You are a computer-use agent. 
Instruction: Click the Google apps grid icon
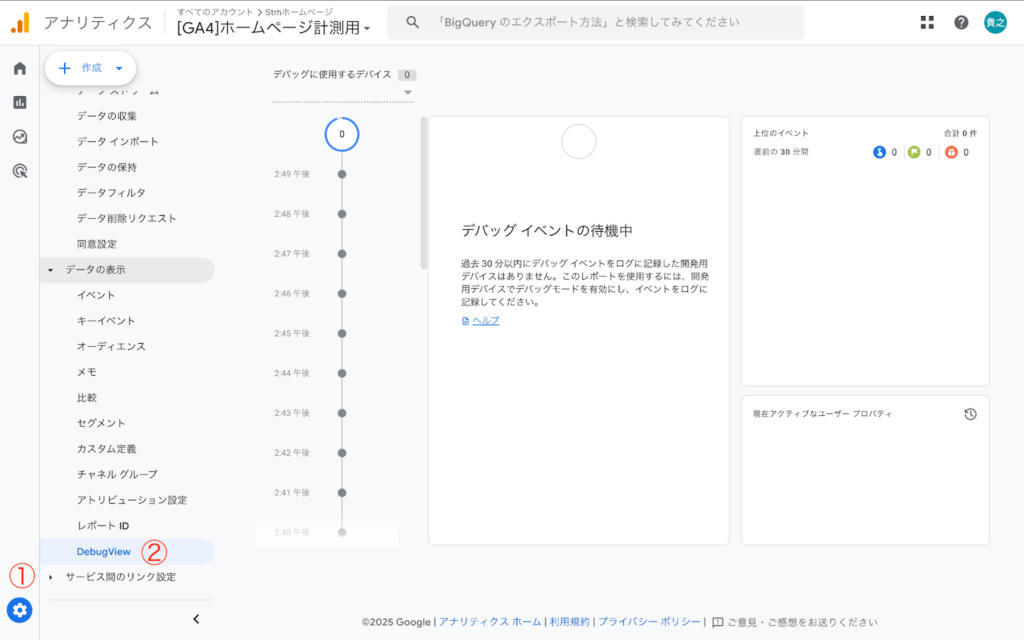coord(927,21)
